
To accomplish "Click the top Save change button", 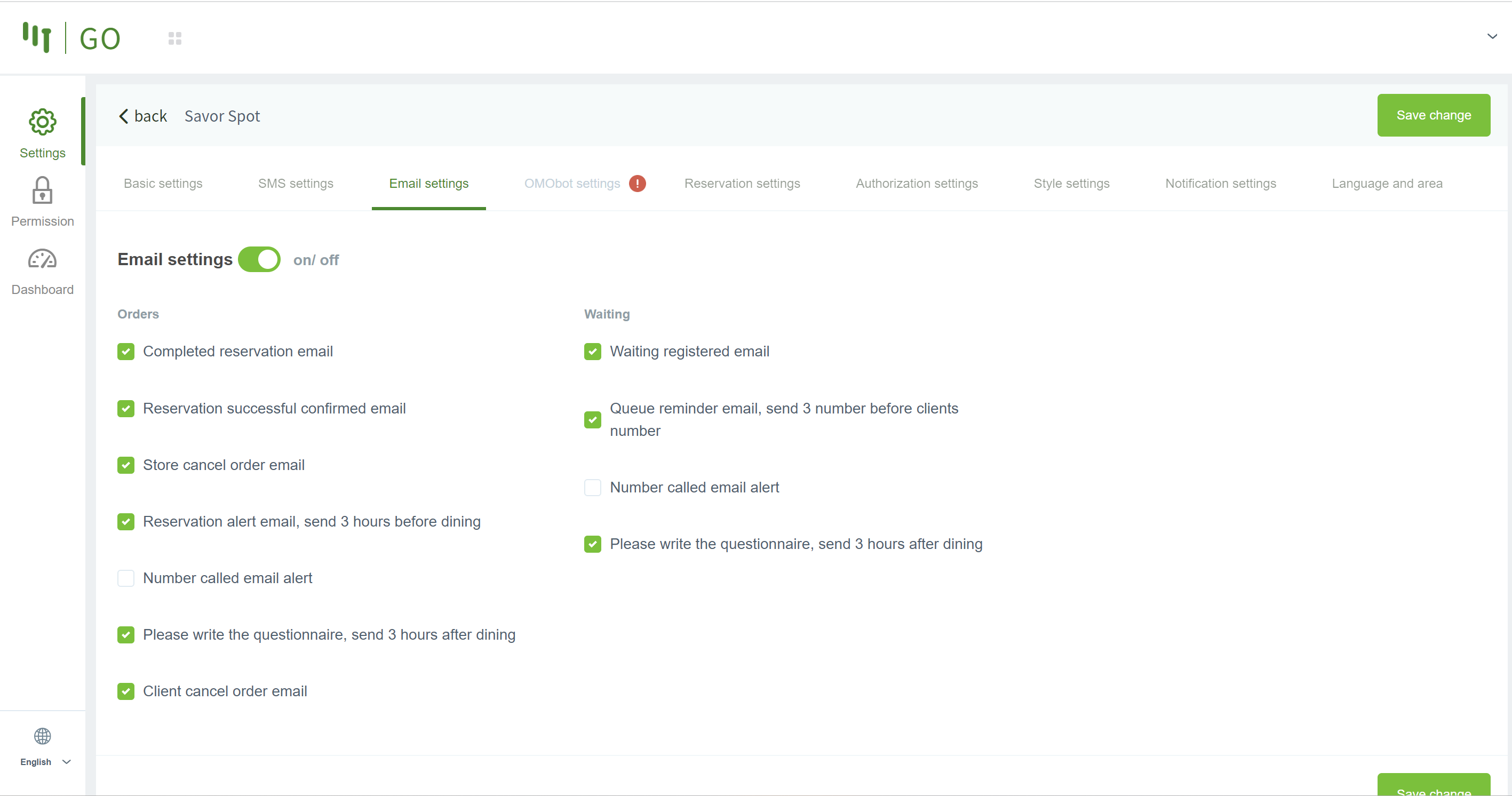I will [1434, 115].
